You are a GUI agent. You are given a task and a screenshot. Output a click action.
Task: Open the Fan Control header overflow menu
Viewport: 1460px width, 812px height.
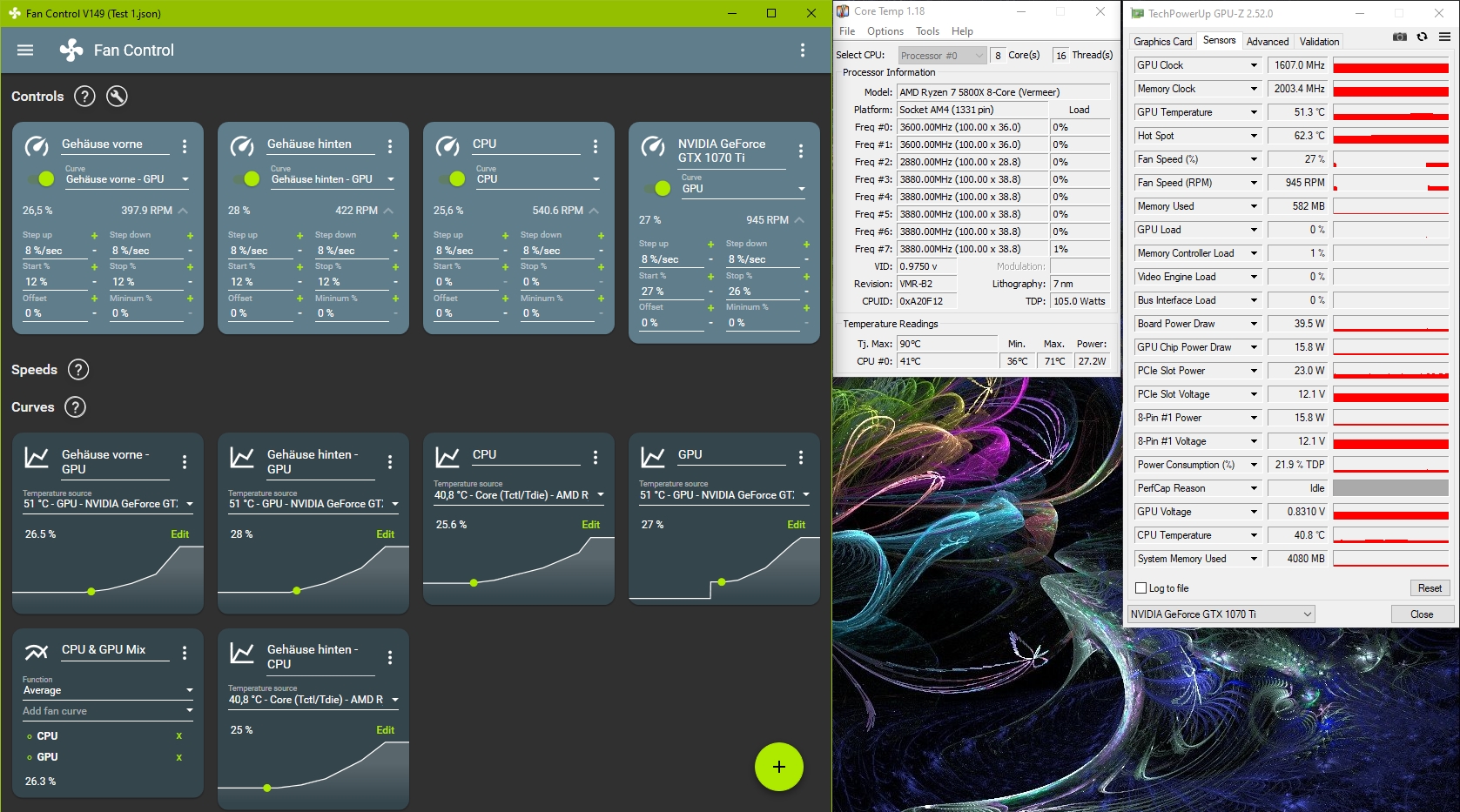[x=803, y=50]
